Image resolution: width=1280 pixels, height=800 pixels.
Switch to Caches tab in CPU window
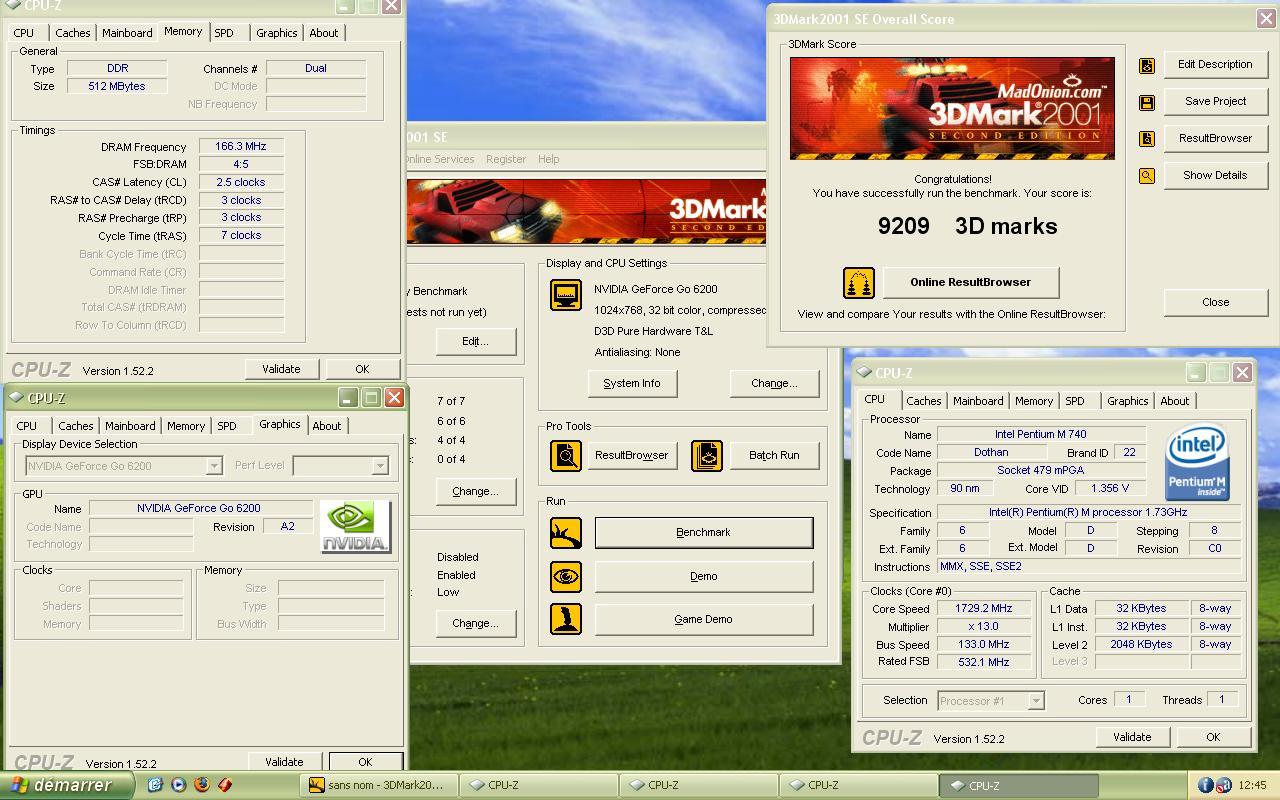click(x=924, y=401)
